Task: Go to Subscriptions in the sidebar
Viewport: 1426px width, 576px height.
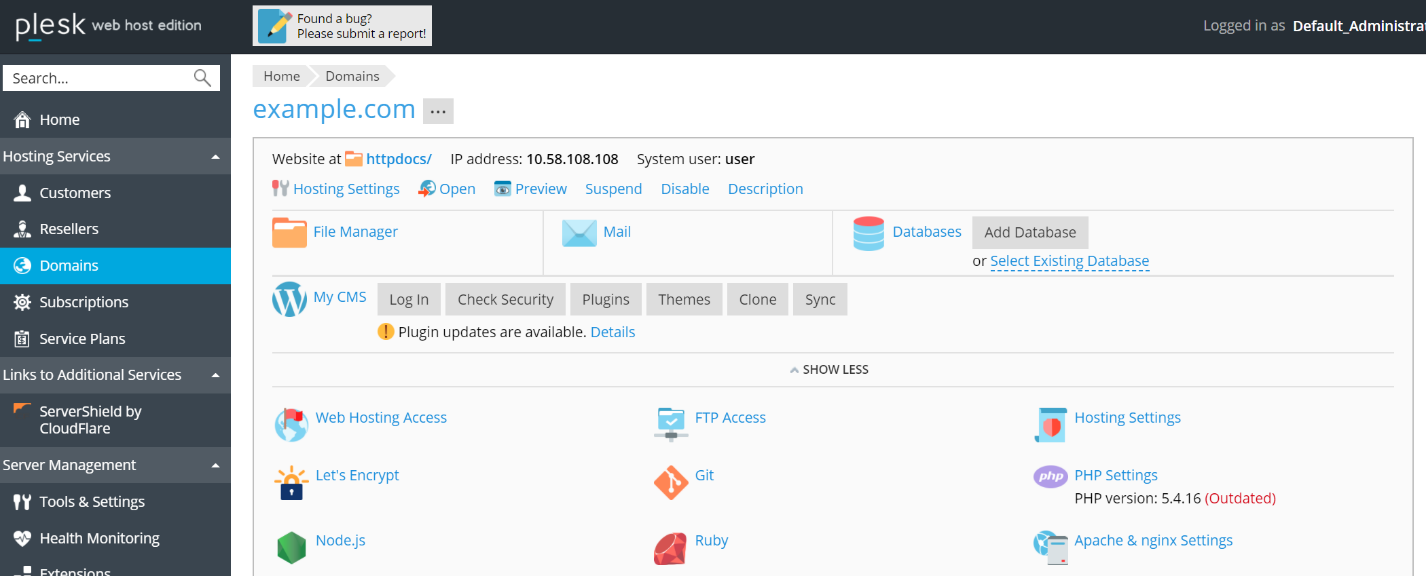Action: pyautogui.click(x=84, y=302)
